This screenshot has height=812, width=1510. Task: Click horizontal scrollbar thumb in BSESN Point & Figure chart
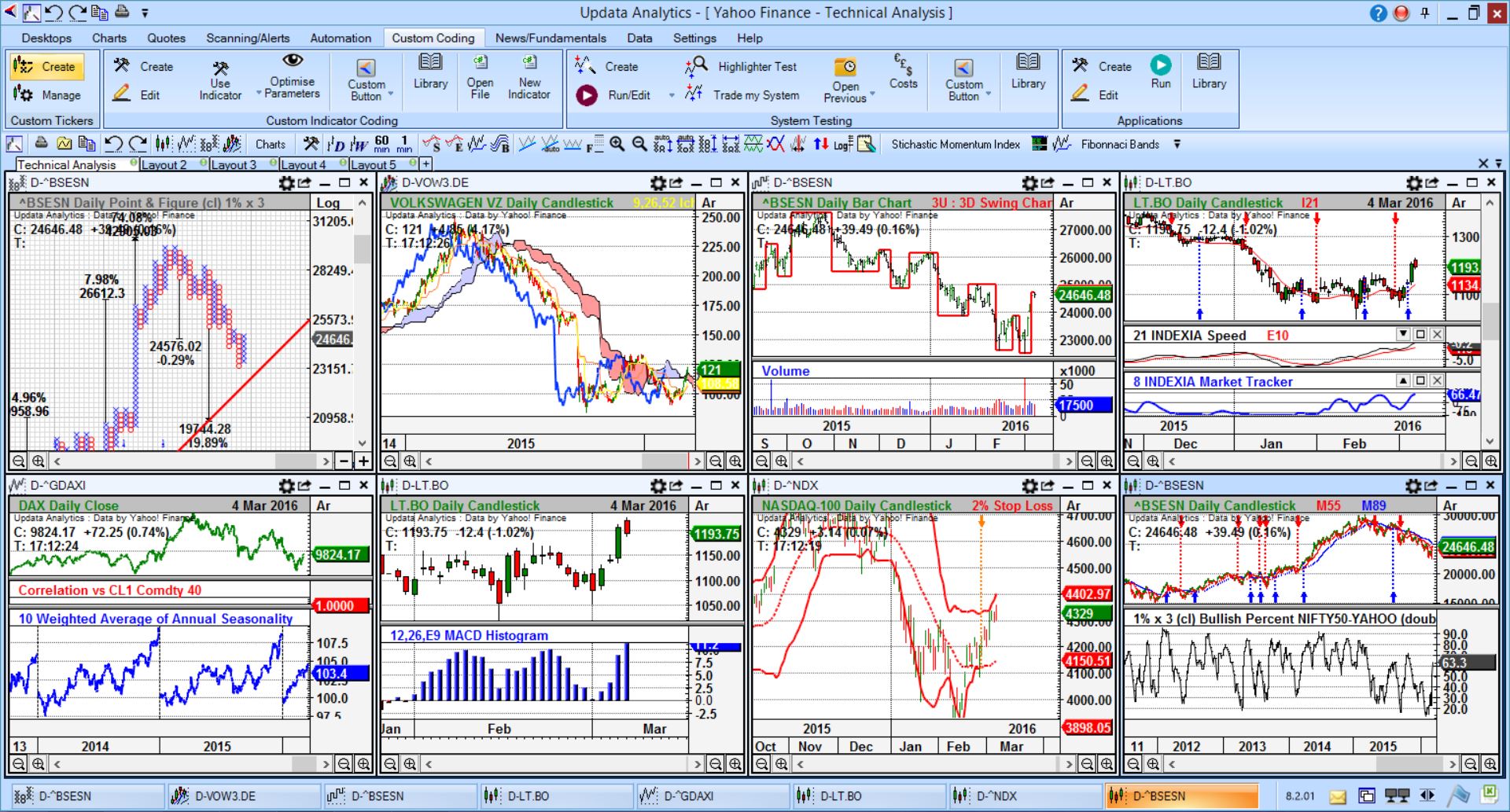coord(296,461)
